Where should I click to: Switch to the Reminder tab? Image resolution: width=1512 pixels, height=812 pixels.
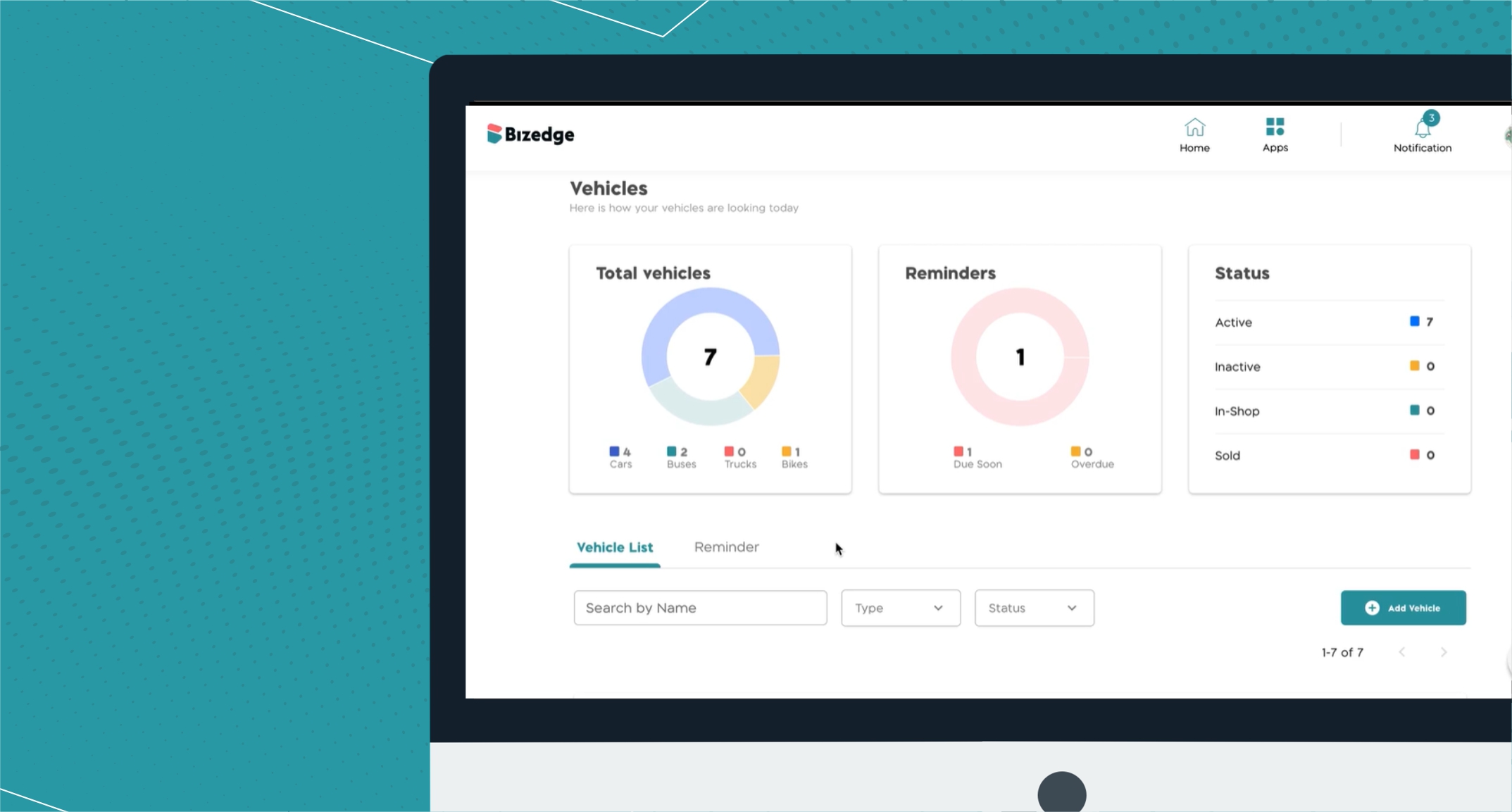pyautogui.click(x=726, y=547)
